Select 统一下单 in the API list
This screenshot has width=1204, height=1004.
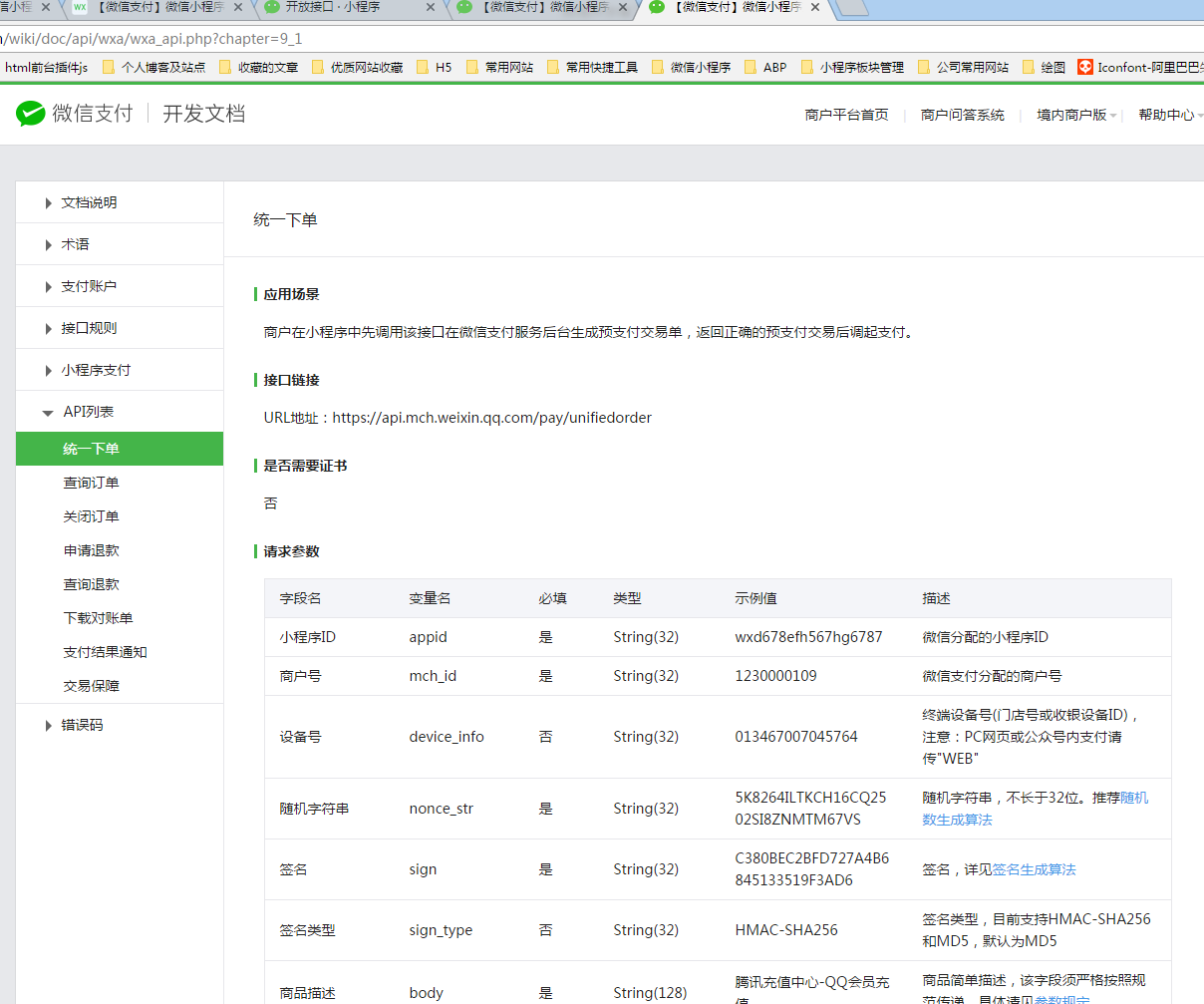(120, 449)
